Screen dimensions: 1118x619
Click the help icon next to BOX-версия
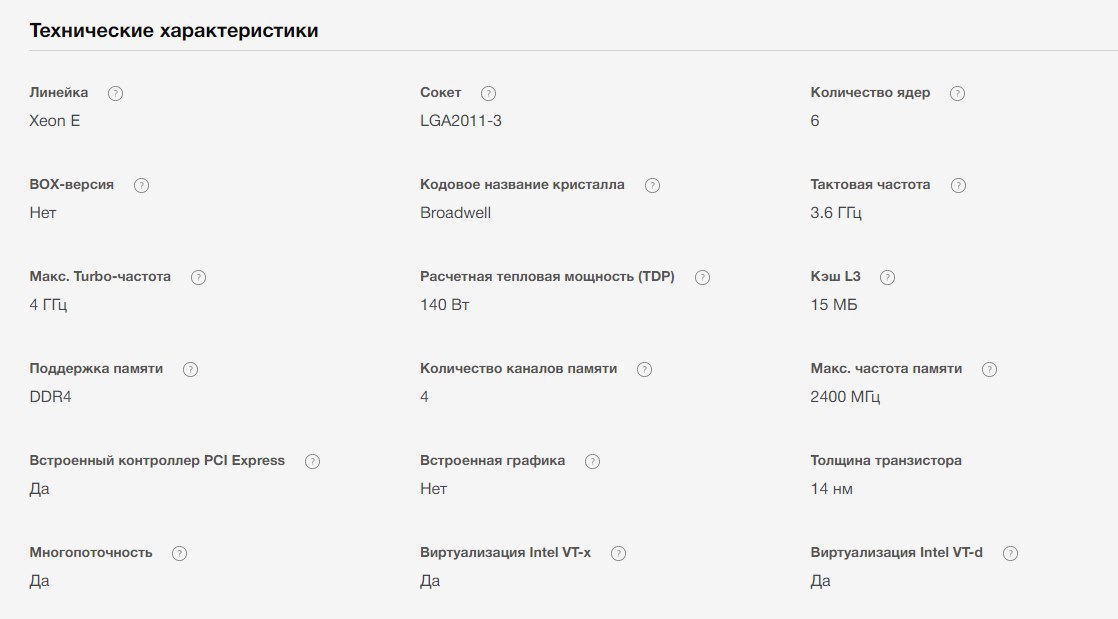(x=141, y=185)
